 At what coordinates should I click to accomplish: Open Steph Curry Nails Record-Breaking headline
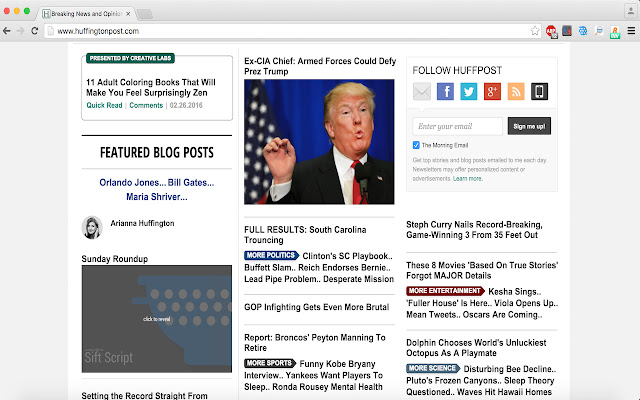click(x=474, y=229)
